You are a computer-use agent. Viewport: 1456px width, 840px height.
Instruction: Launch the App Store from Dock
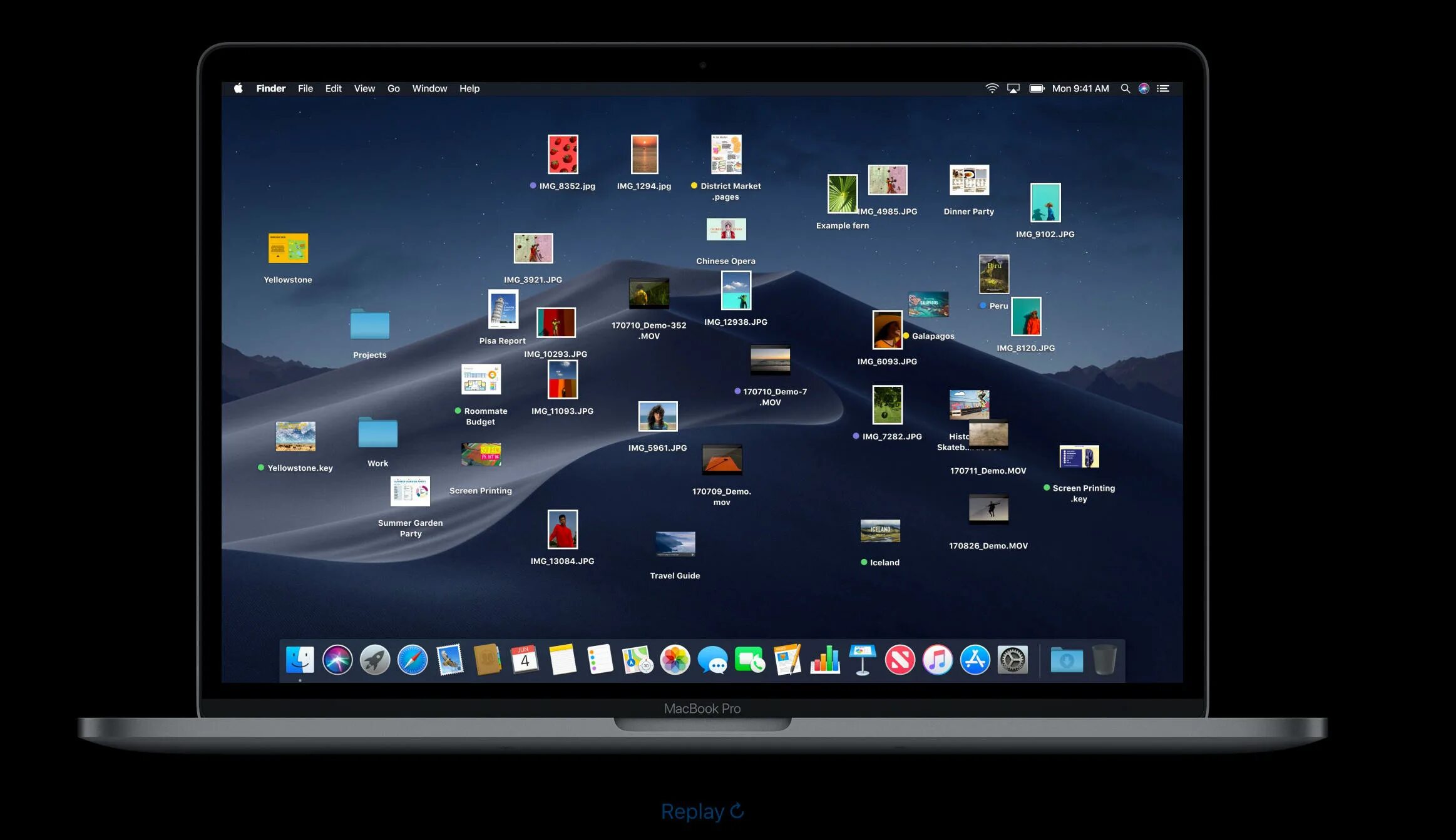(975, 660)
